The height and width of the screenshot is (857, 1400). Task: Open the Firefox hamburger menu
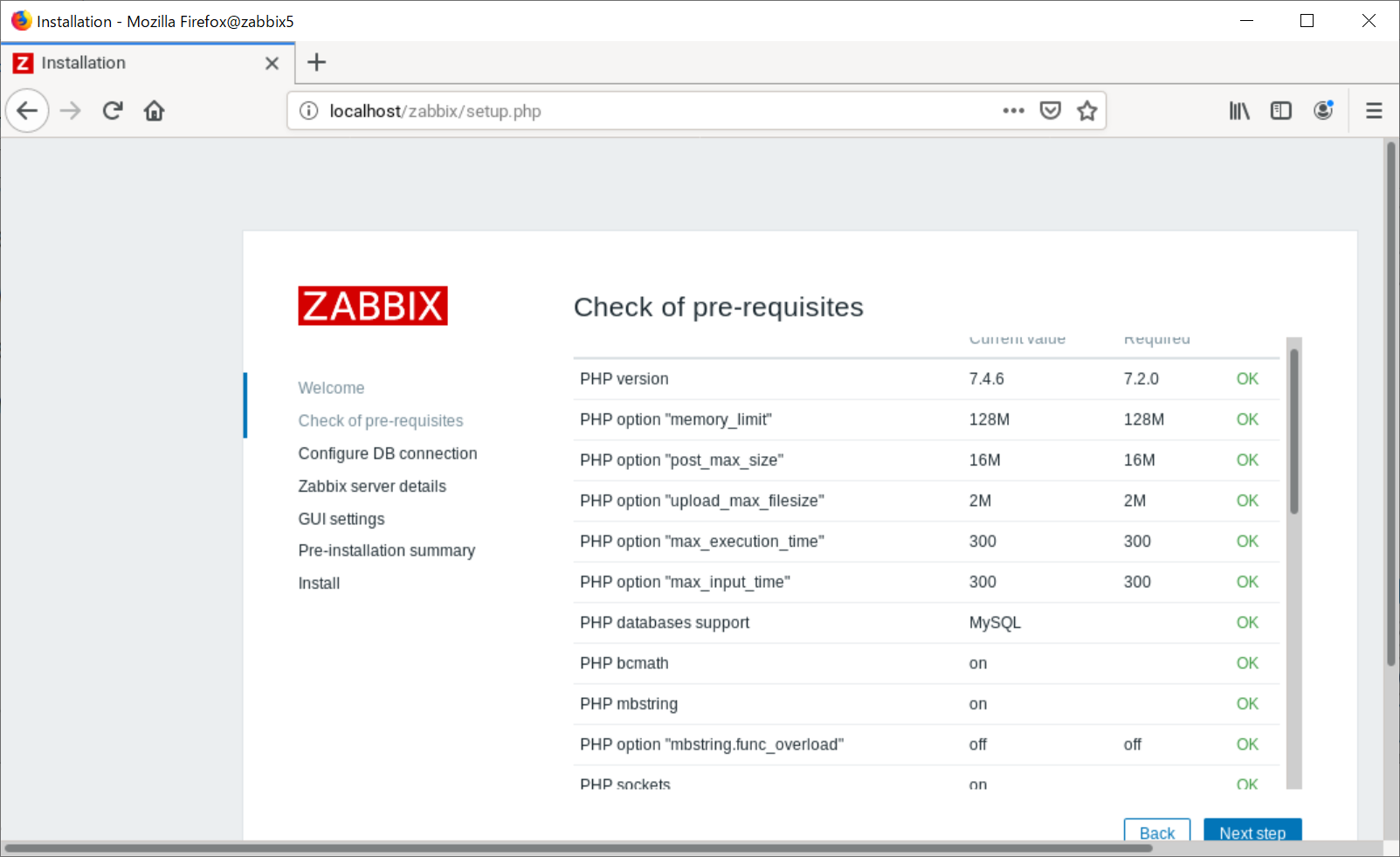(1374, 111)
